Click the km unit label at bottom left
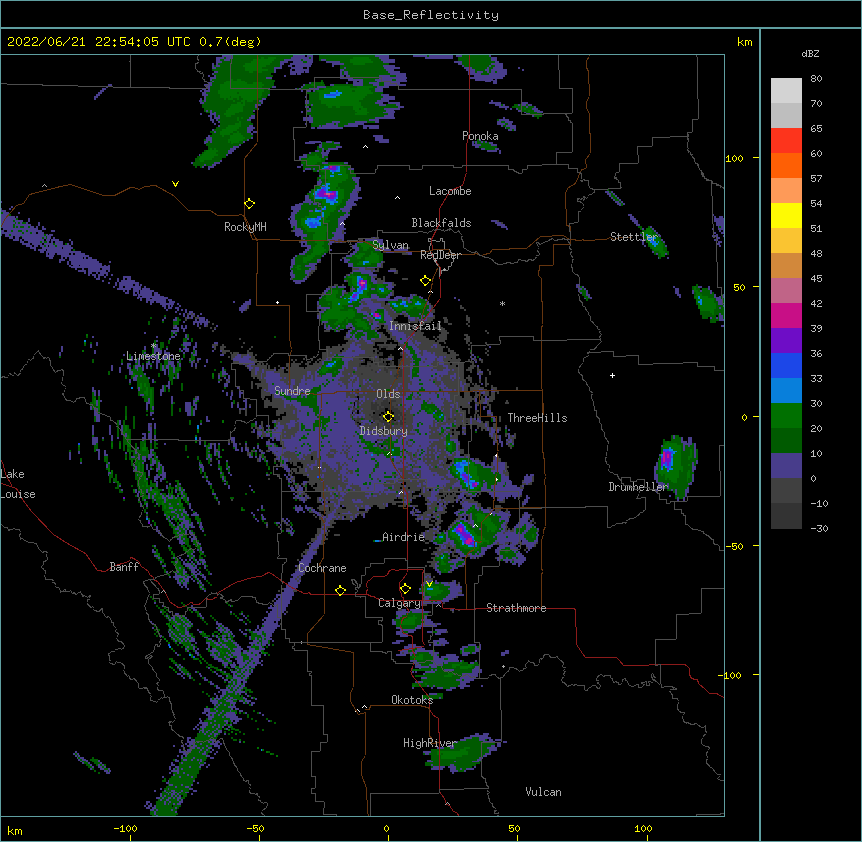This screenshot has width=862, height=842. (15, 830)
